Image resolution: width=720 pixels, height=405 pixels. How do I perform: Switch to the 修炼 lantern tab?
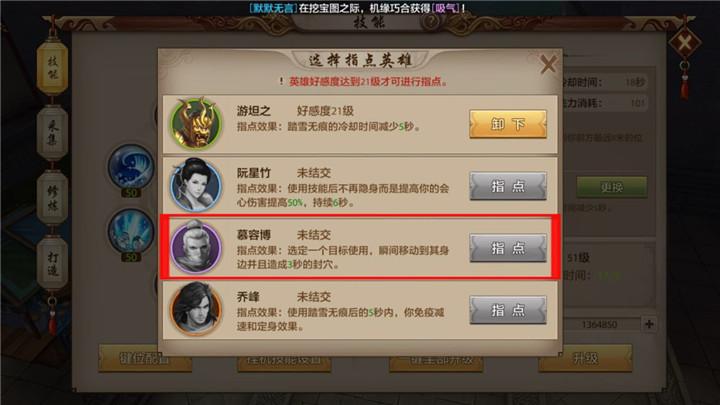tap(52, 198)
